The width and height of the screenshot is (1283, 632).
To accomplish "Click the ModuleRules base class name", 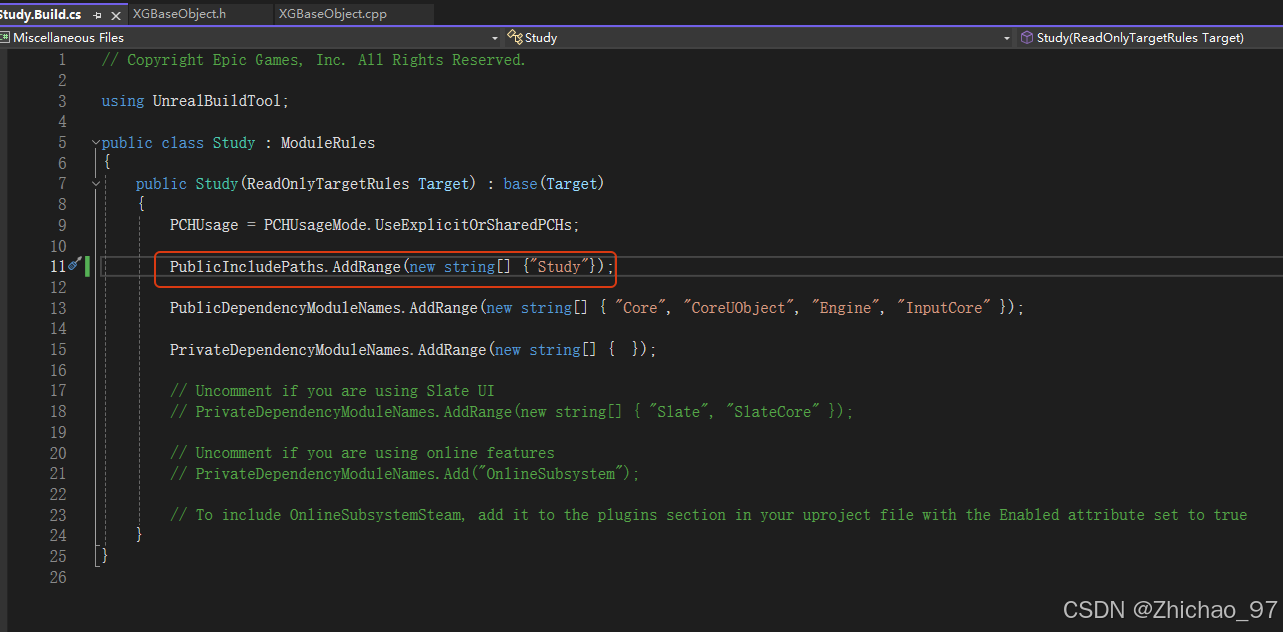I will (x=327, y=143).
